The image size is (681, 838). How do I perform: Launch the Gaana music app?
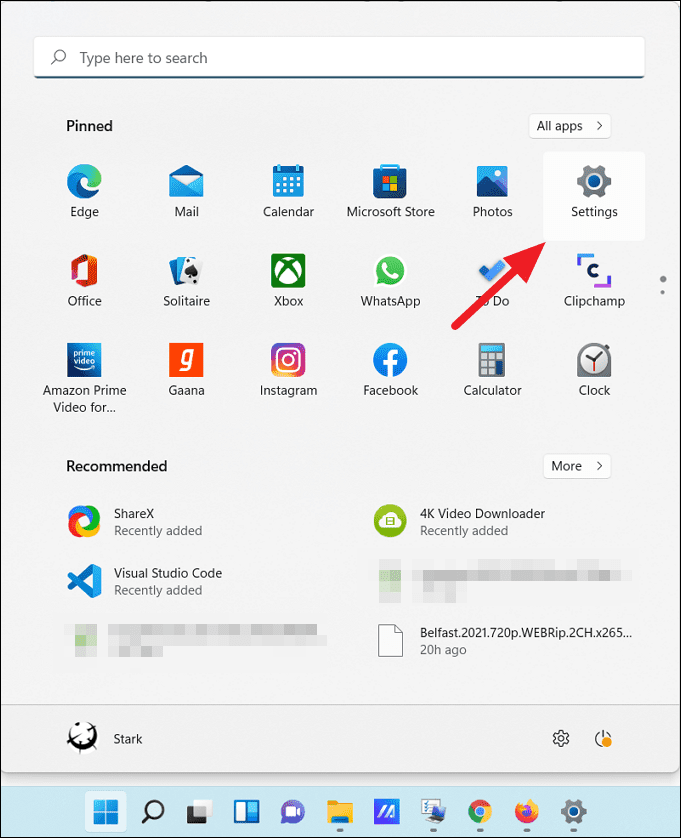(x=187, y=370)
